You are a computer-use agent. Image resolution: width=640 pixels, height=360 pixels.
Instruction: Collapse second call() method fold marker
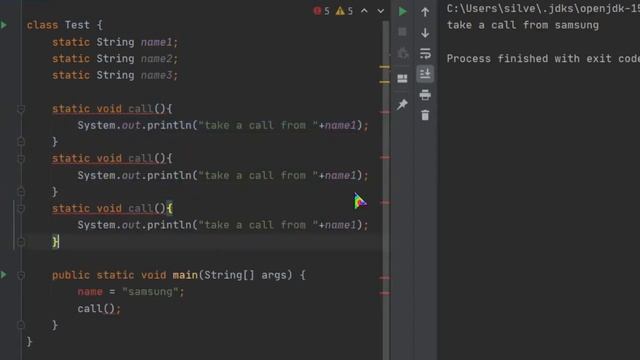(x=21, y=159)
